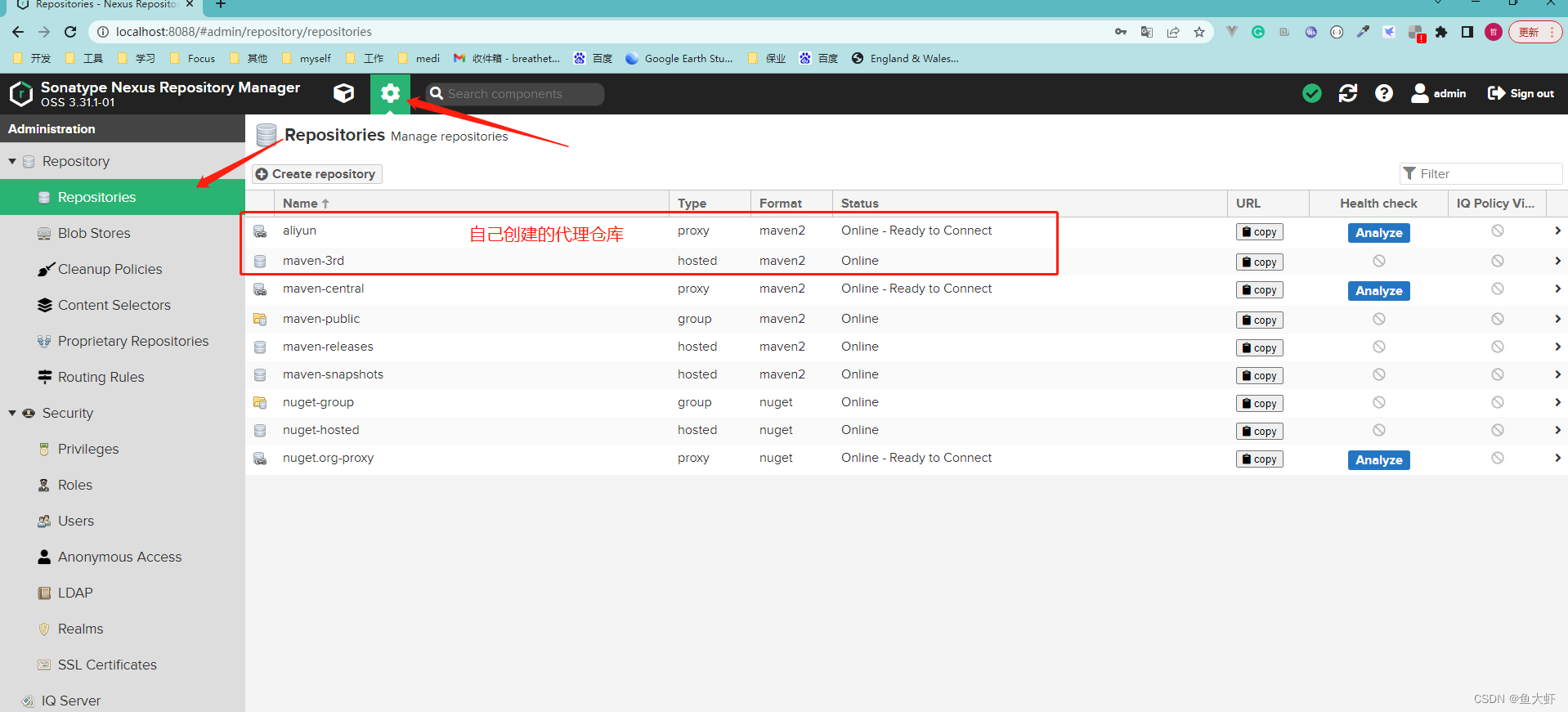Click the Refresh icon in Nexus header
Screen dimensions: 1568x712
click(1347, 93)
